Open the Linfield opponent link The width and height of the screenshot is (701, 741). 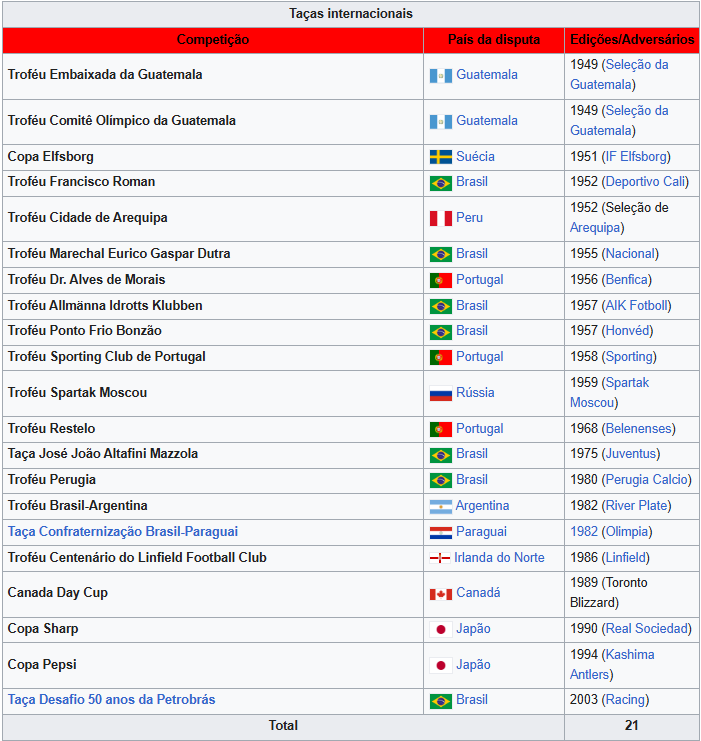pyautogui.click(x=626, y=558)
